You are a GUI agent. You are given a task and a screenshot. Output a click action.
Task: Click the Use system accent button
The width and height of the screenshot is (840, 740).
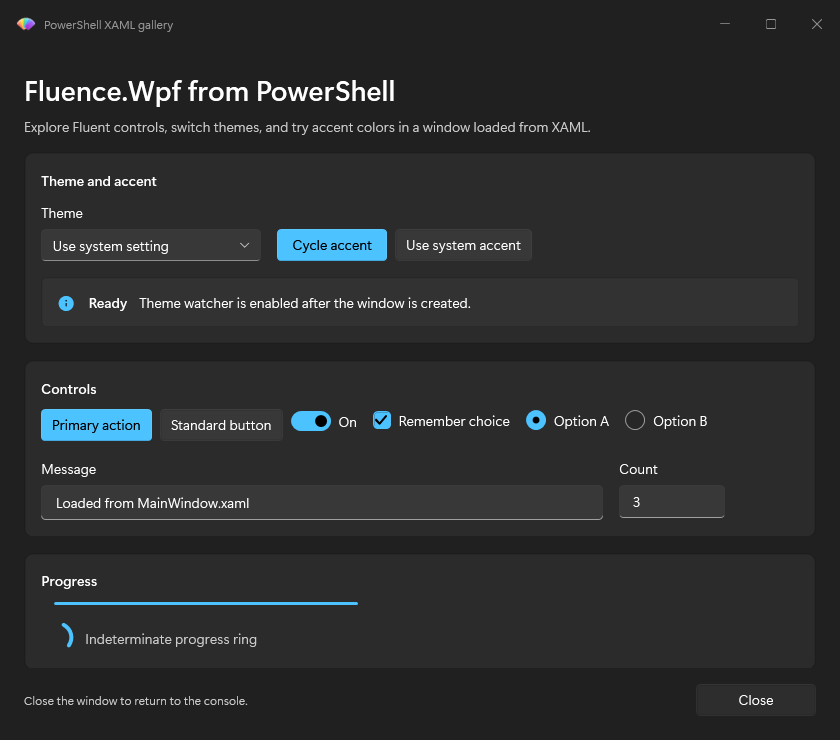pyautogui.click(x=463, y=245)
